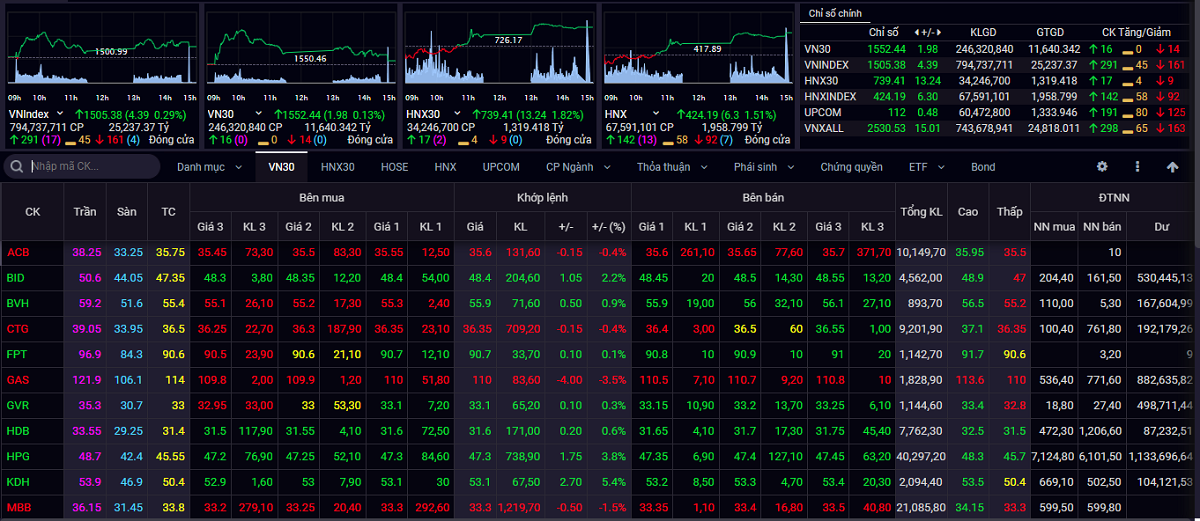Switch to the UPCOM tab
Image resolution: width=1200 pixels, height=521 pixels.
[500, 167]
